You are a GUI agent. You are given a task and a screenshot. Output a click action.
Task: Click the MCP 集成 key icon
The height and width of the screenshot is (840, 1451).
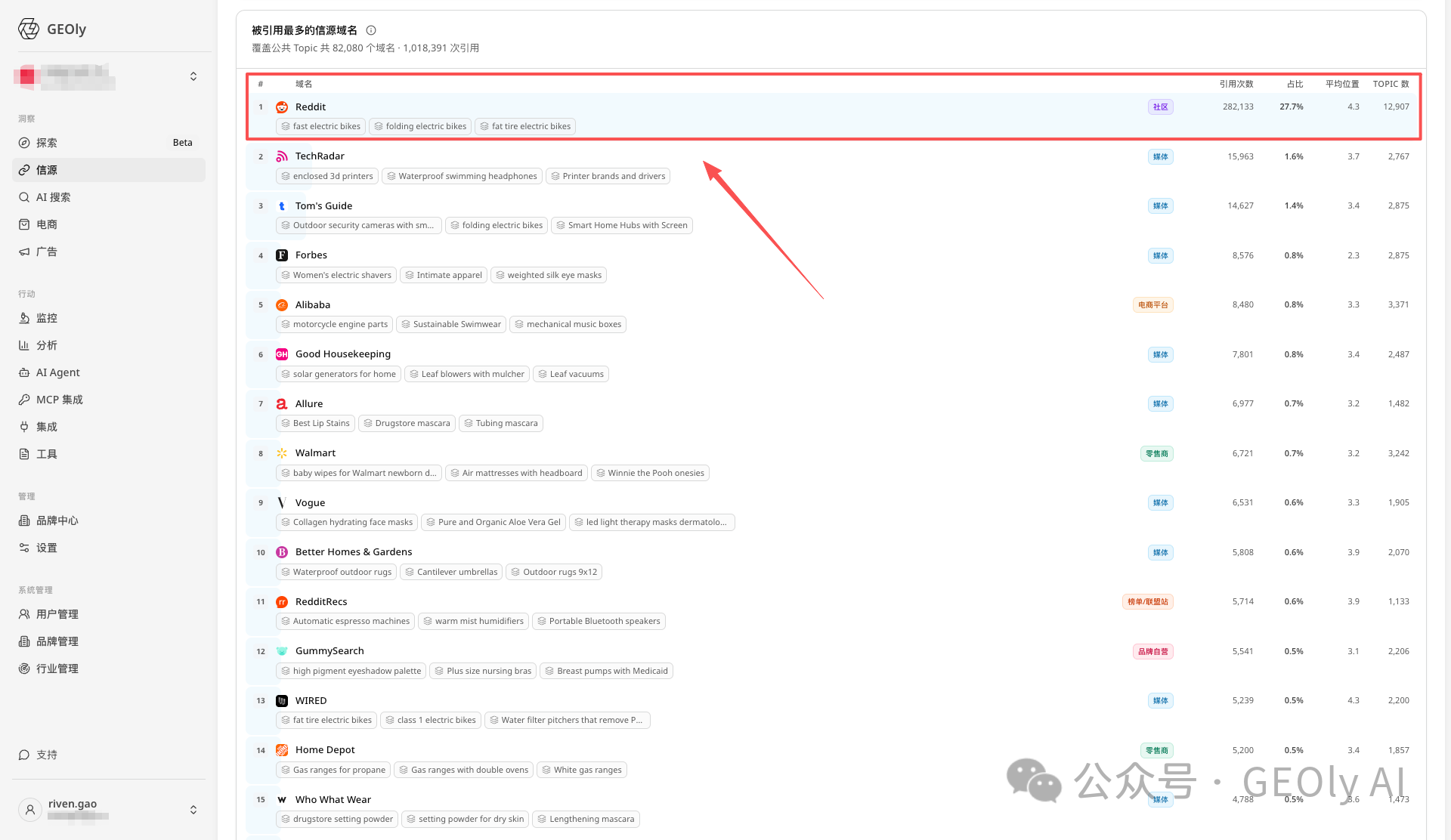coord(24,400)
